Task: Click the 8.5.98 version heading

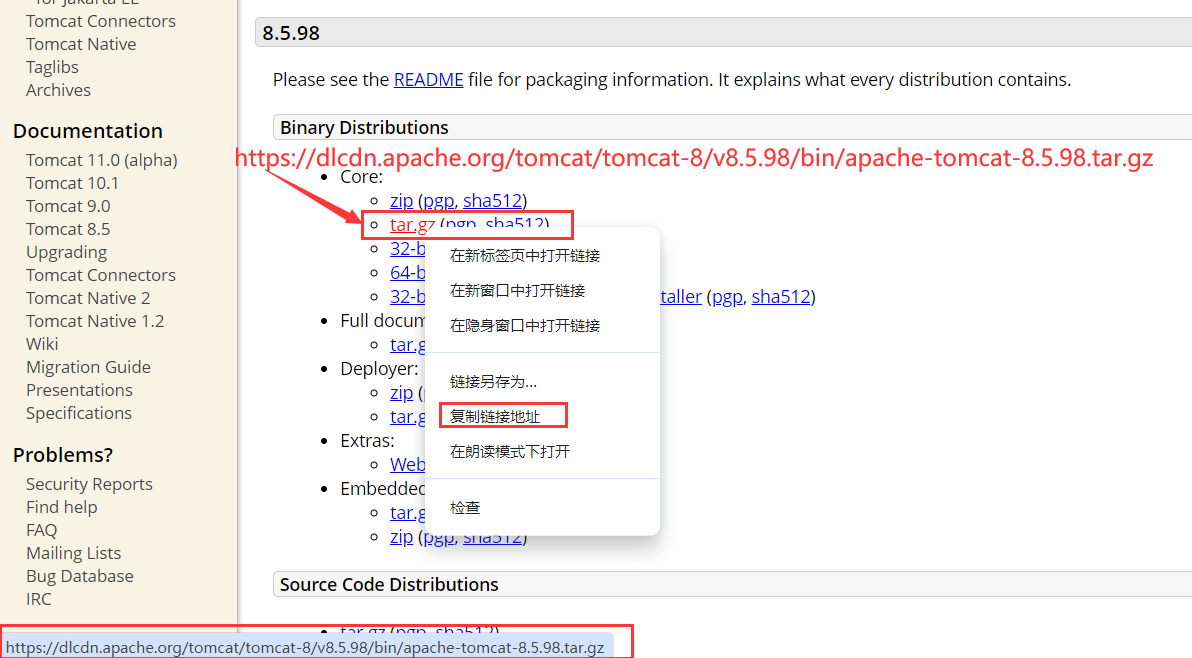Action: click(290, 33)
